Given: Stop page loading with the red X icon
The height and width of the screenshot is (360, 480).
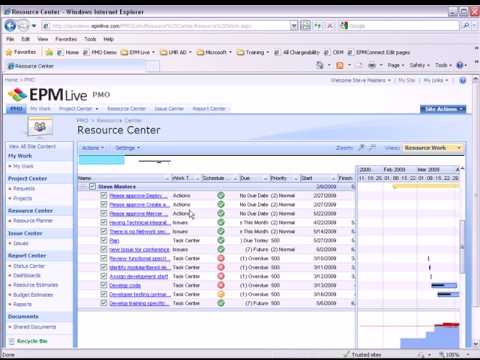Looking at the screenshot, I should coord(329,26).
